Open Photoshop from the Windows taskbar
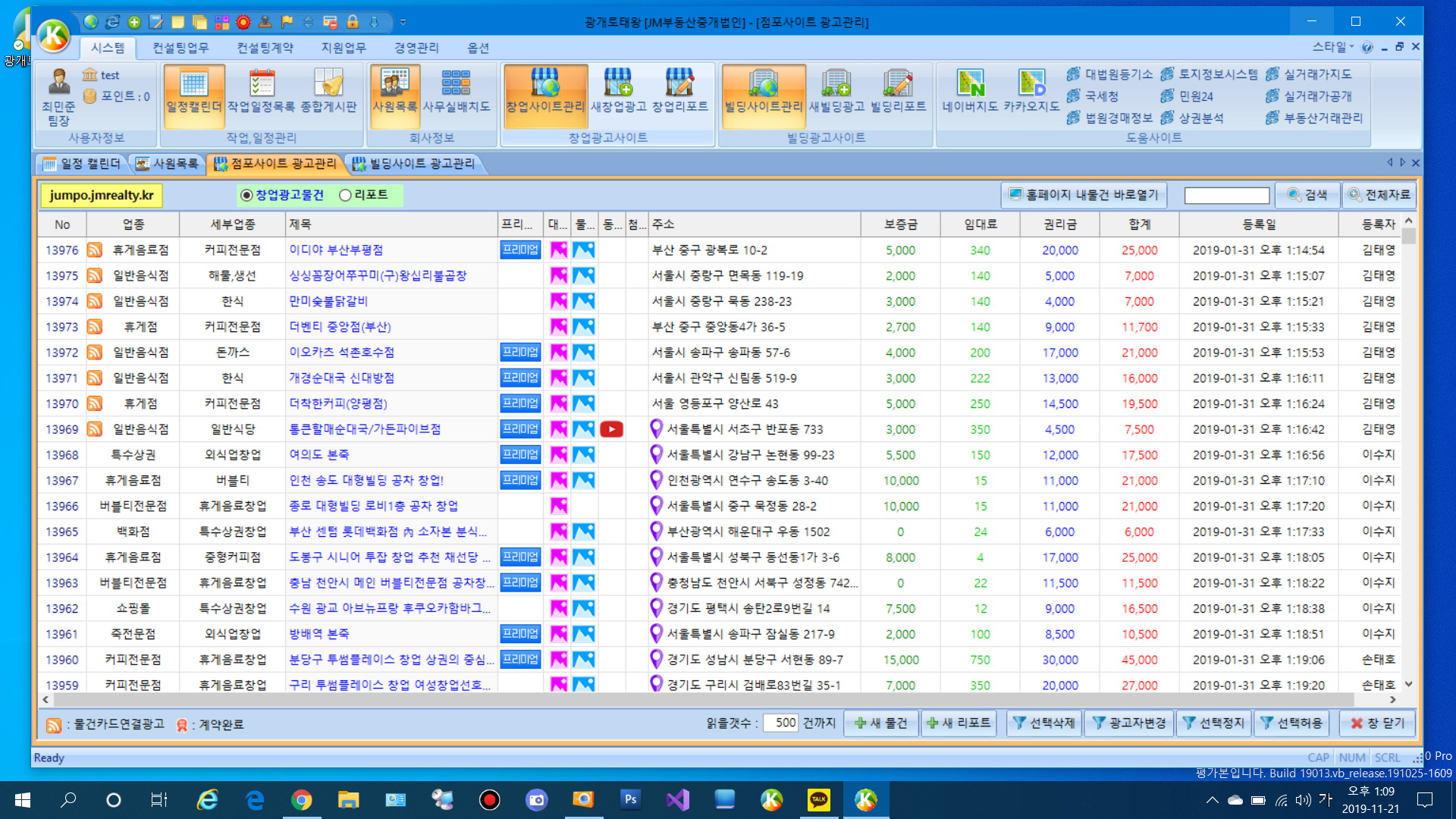The height and width of the screenshot is (819, 1456). click(630, 799)
